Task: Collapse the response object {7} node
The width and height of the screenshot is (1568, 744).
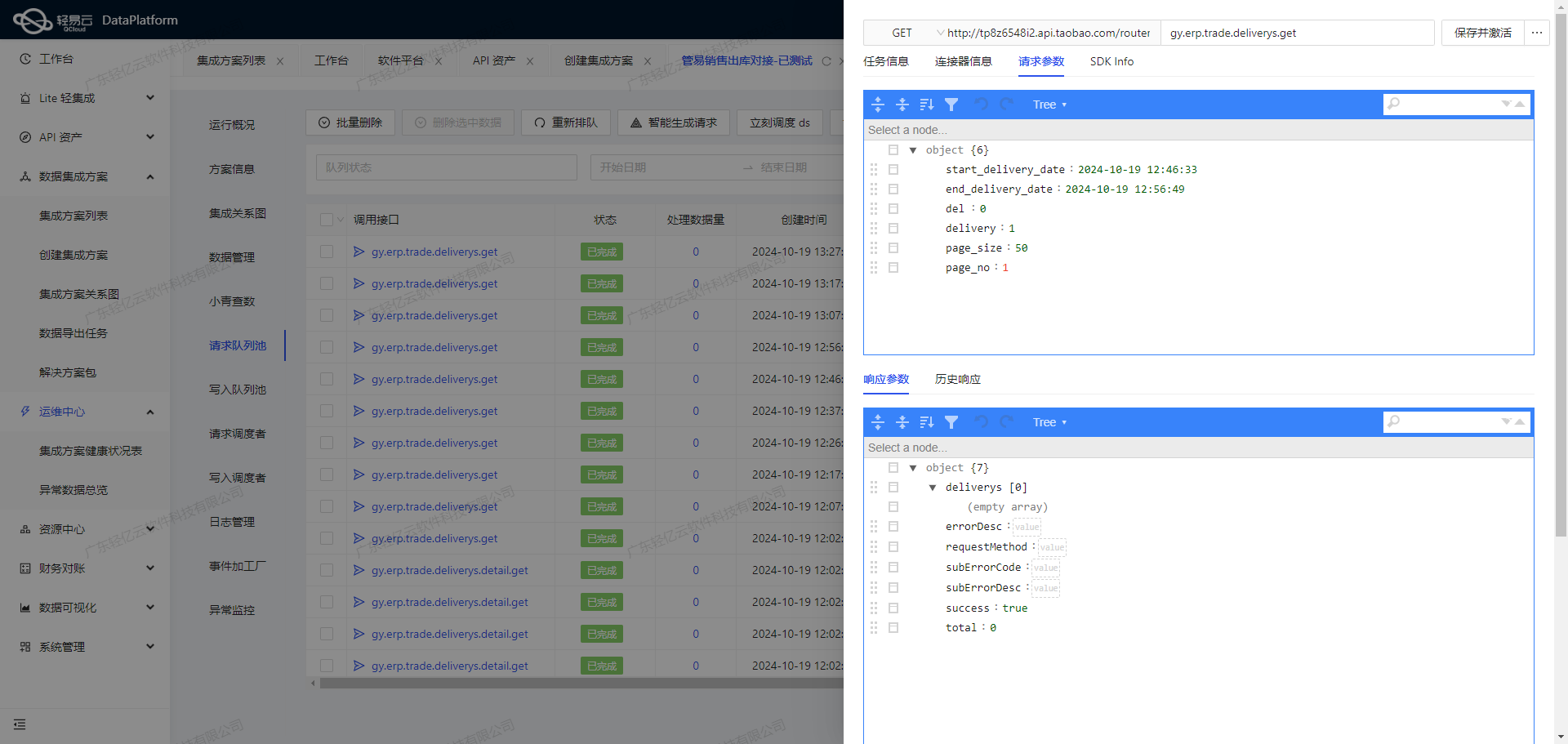Action: [913, 468]
